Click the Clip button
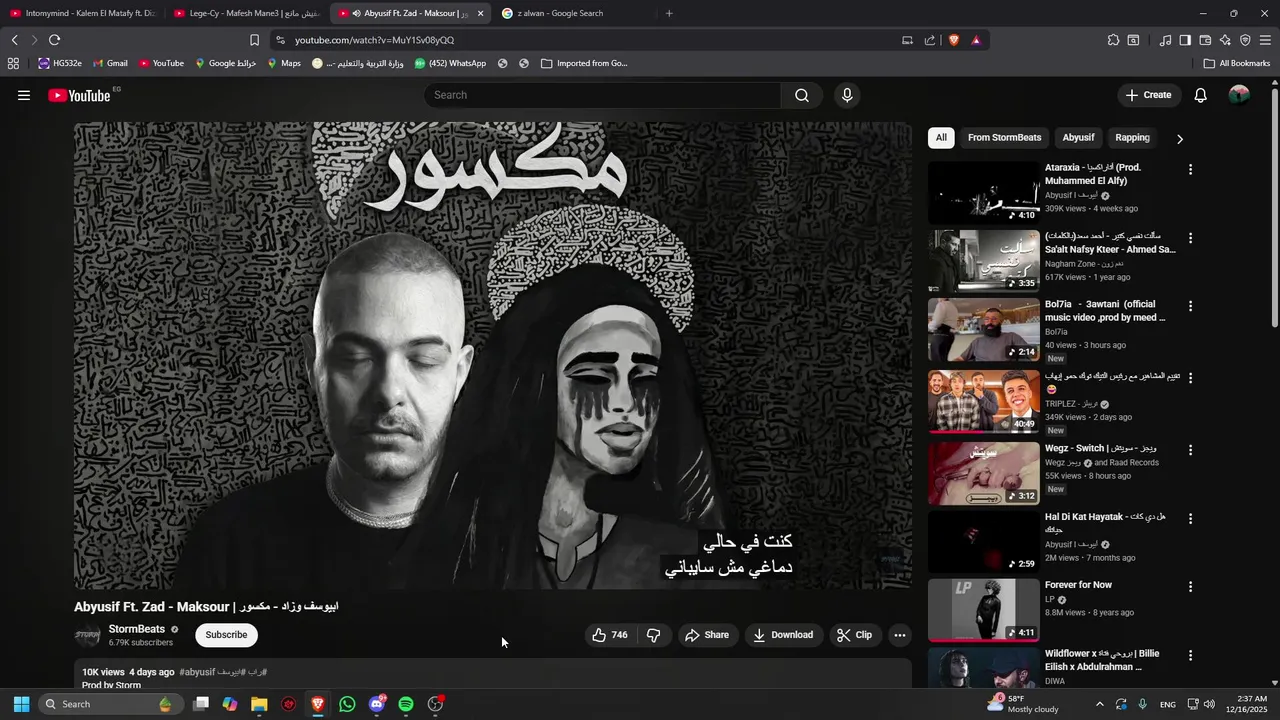The image size is (1280, 720). (855, 635)
